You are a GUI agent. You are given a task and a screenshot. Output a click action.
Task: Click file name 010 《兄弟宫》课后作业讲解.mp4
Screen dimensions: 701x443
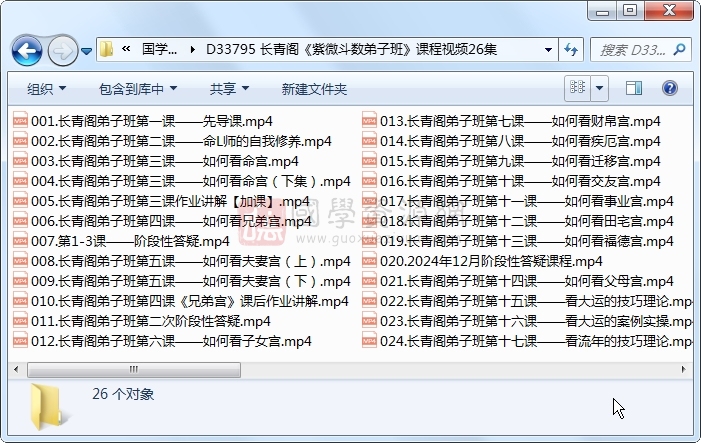click(x=190, y=301)
